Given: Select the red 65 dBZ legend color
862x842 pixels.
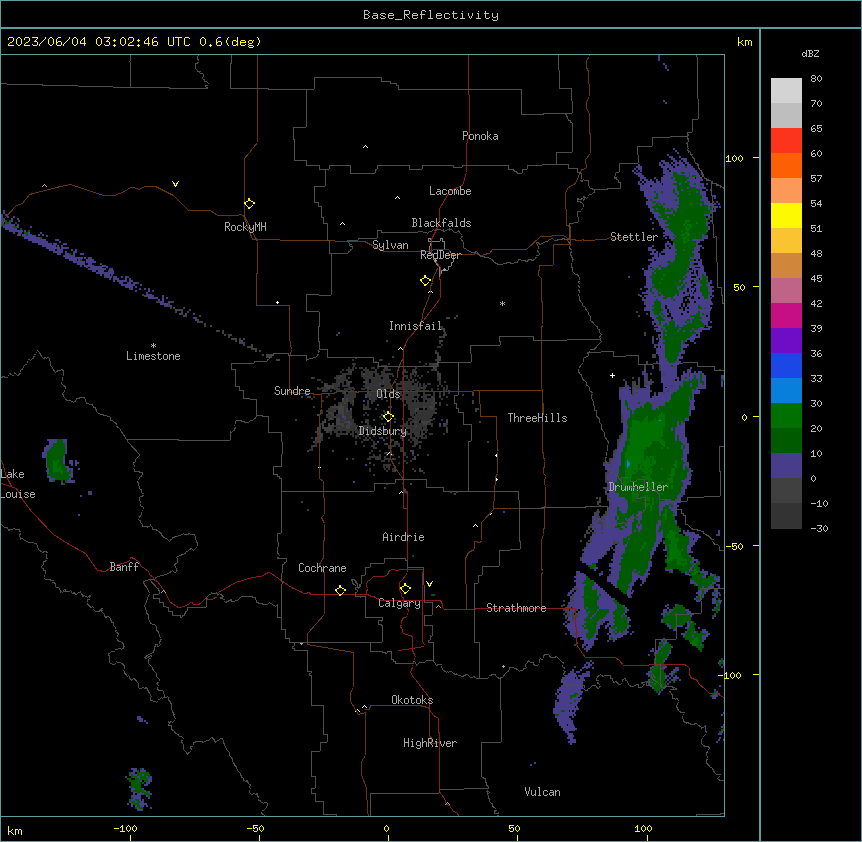Looking at the screenshot, I should 786,140.
